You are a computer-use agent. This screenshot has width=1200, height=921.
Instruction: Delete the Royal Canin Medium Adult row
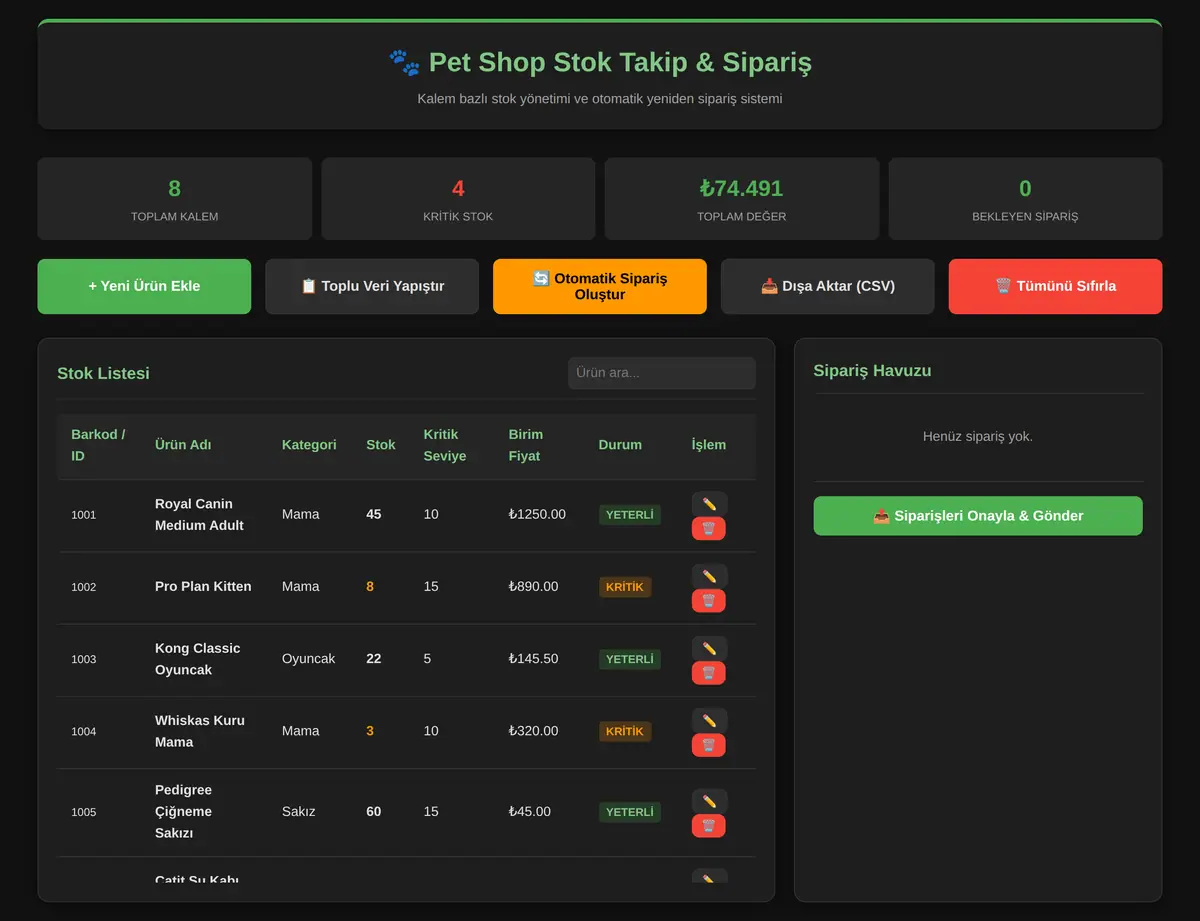(x=709, y=529)
